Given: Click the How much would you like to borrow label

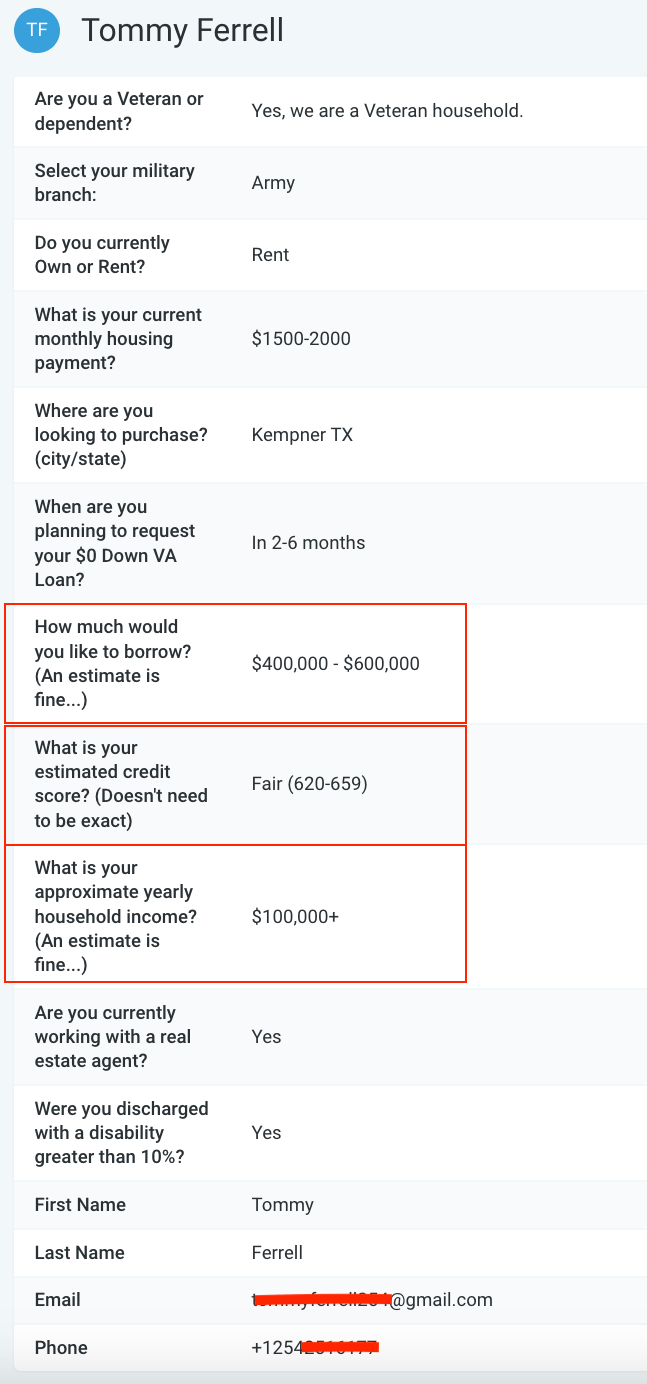Looking at the screenshot, I should point(113,664).
